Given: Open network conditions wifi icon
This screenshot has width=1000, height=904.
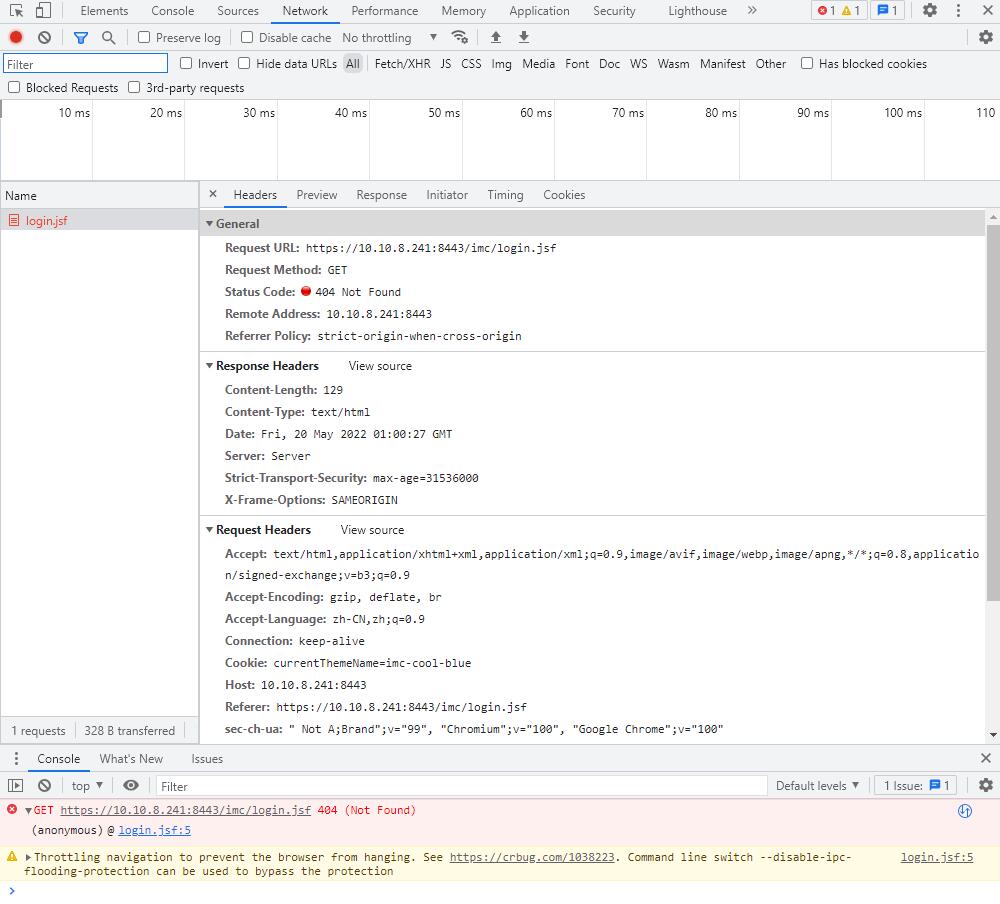Looking at the screenshot, I should [x=460, y=37].
